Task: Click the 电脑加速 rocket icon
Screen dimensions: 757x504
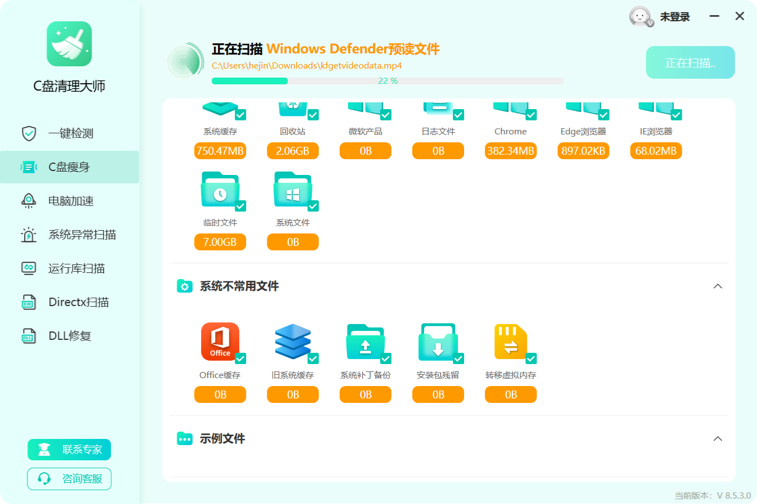Action: tap(29, 201)
